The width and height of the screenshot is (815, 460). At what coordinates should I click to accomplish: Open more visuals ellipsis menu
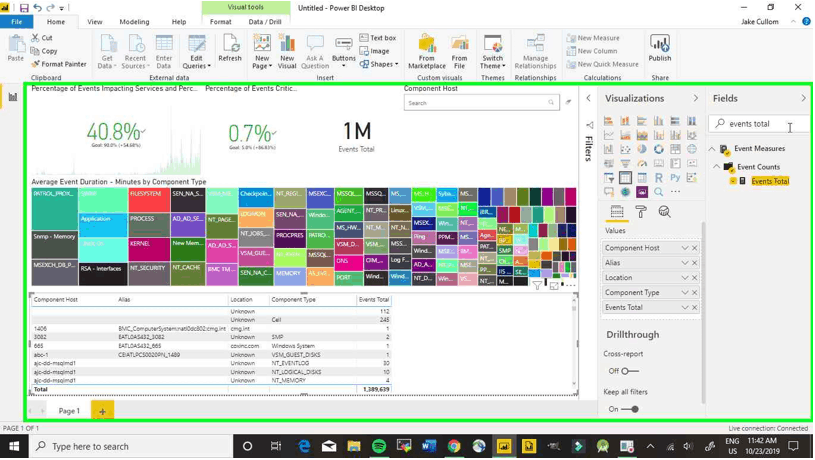click(675, 192)
